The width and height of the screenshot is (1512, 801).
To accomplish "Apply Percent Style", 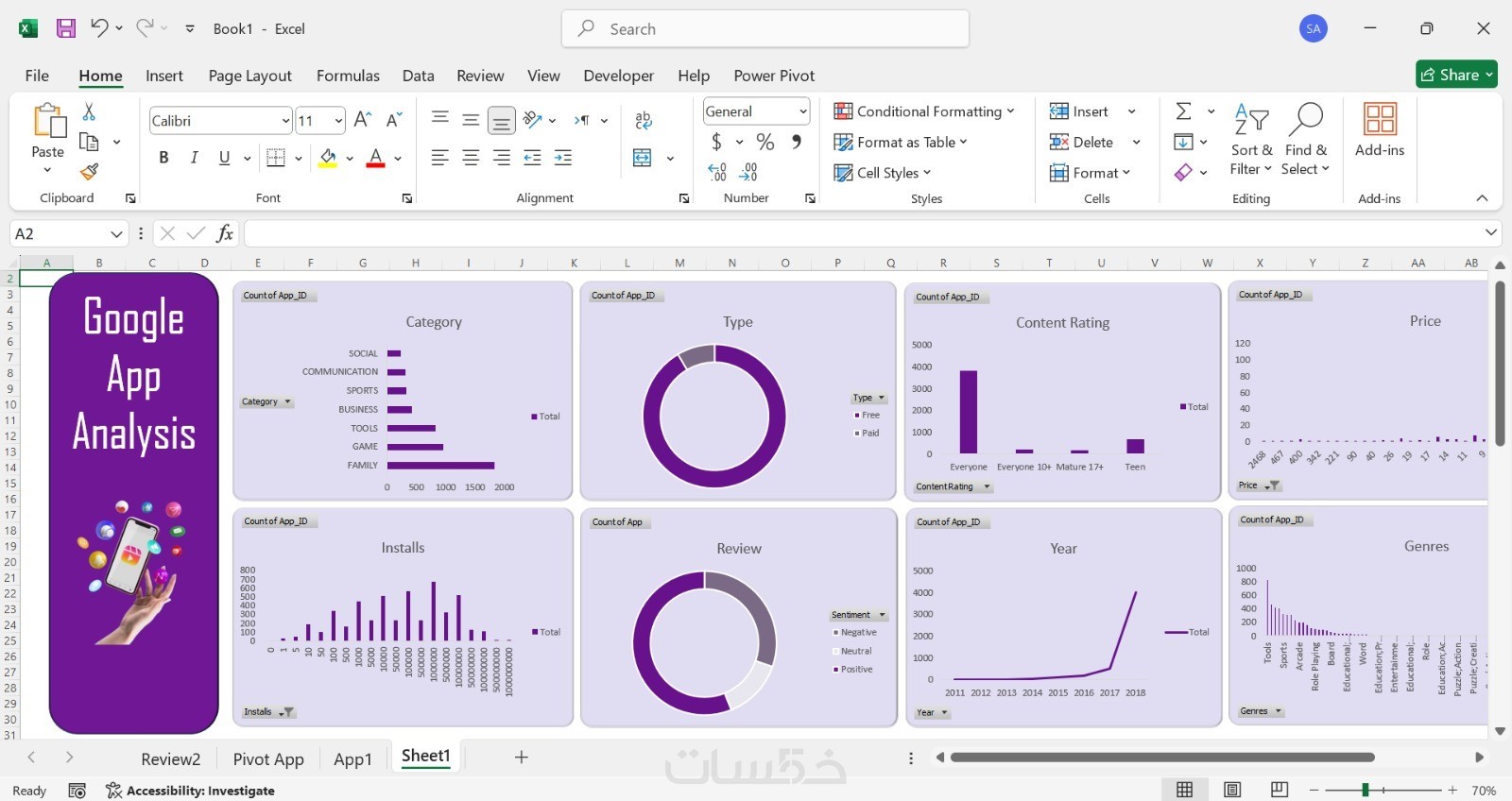I will coord(765,142).
